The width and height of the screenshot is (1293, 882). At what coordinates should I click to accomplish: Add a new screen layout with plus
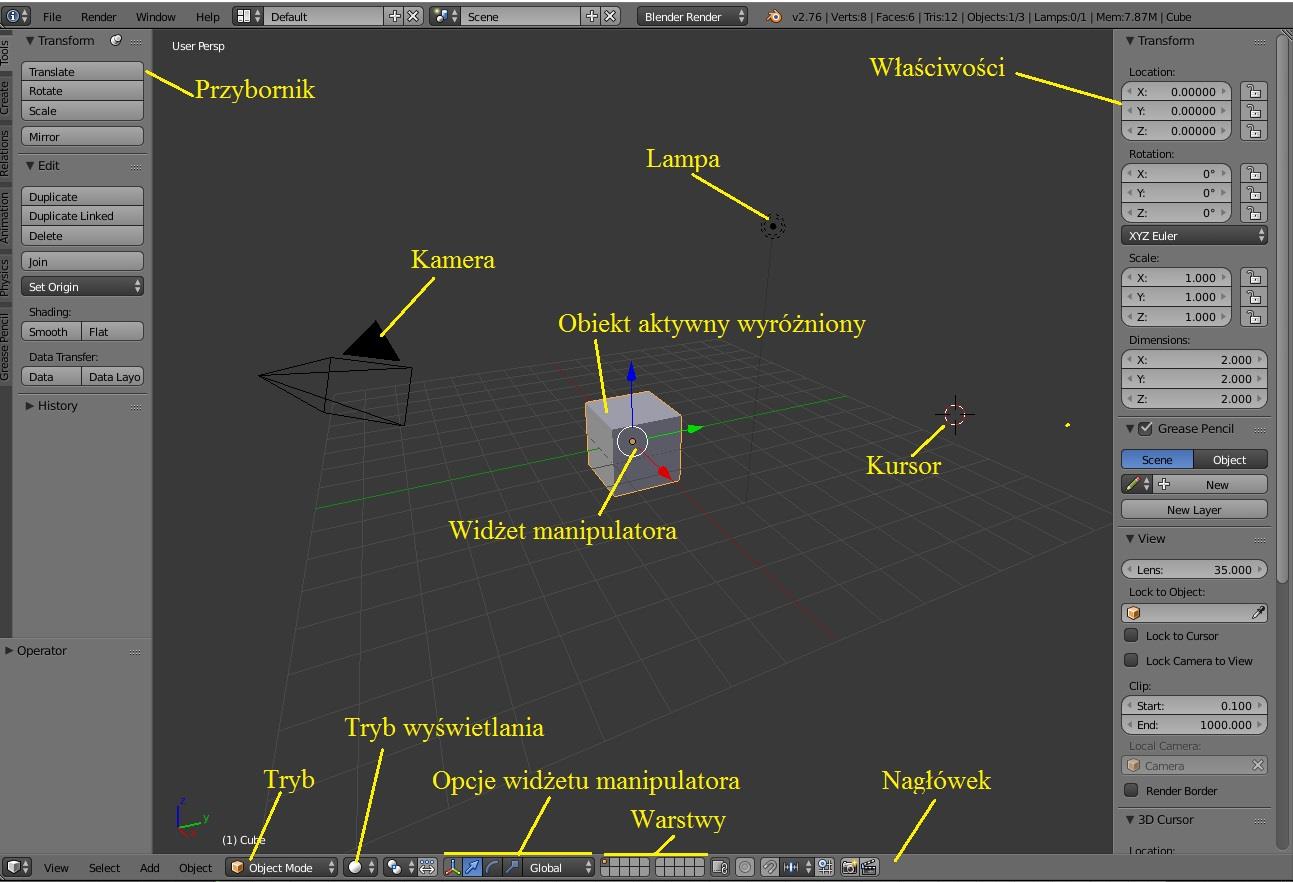395,16
